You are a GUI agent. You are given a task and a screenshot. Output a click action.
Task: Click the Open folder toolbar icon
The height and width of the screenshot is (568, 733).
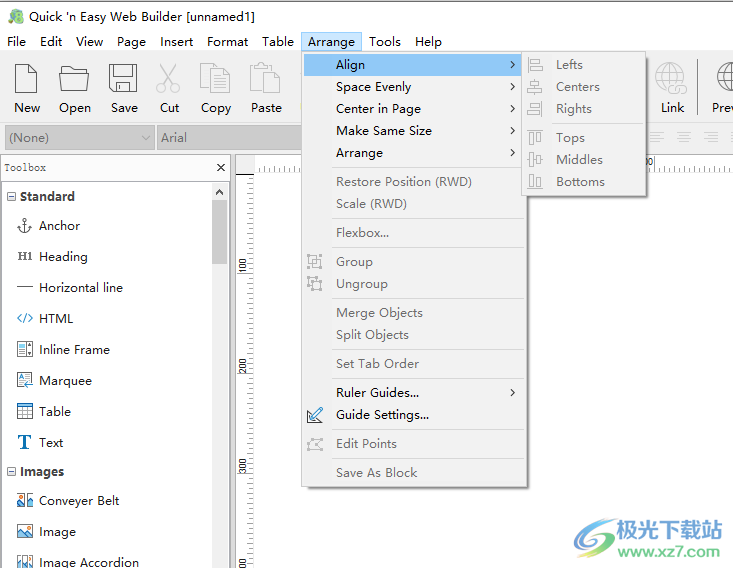pos(74,78)
